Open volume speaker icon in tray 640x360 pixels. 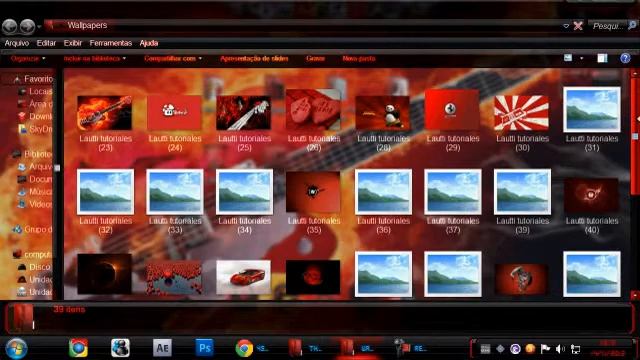pos(560,349)
